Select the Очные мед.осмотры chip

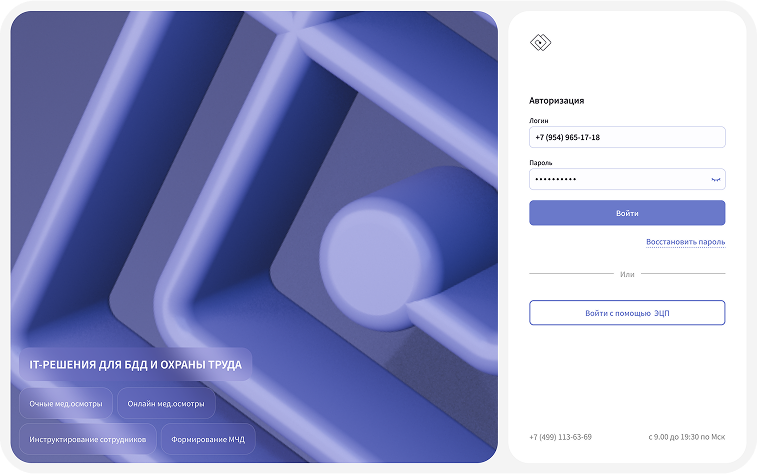65,404
